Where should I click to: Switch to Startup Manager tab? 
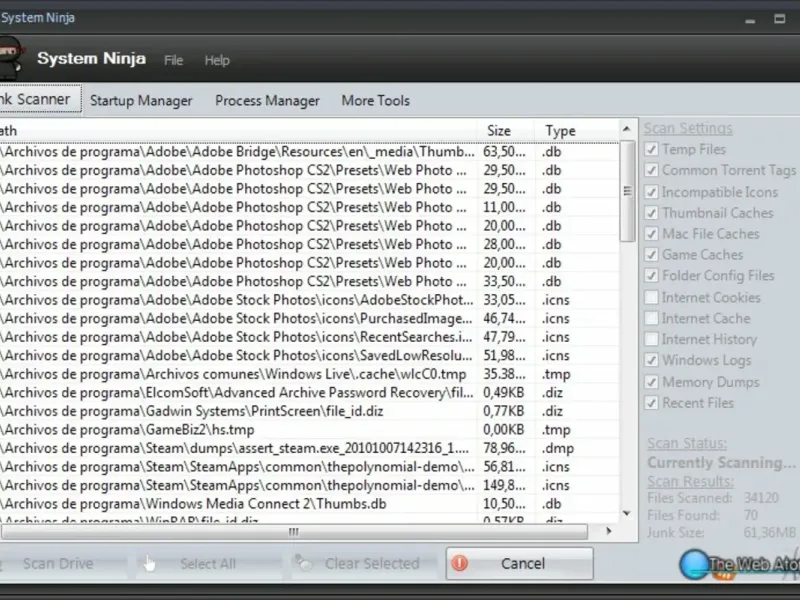pyautogui.click(x=141, y=101)
